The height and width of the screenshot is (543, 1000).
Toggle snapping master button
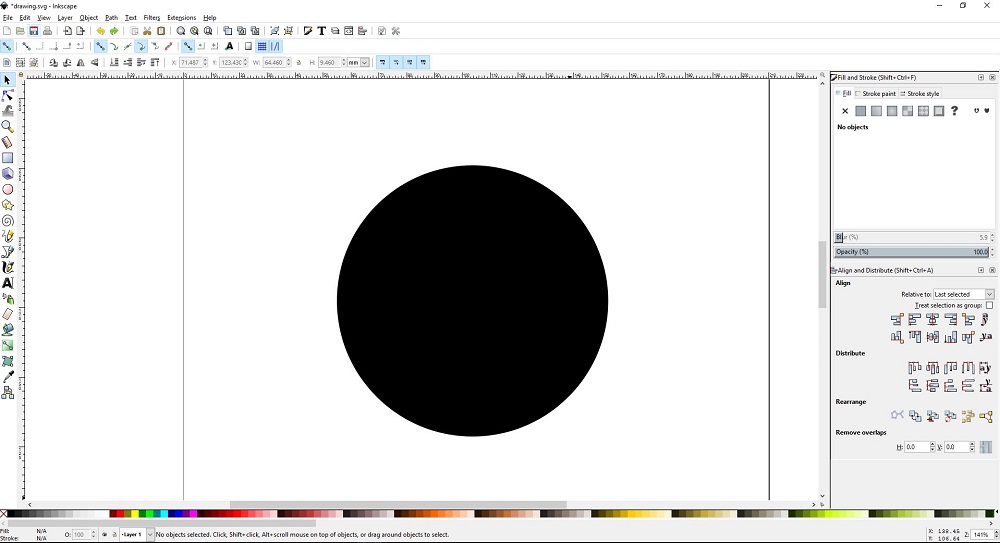pyautogui.click(x=6, y=47)
